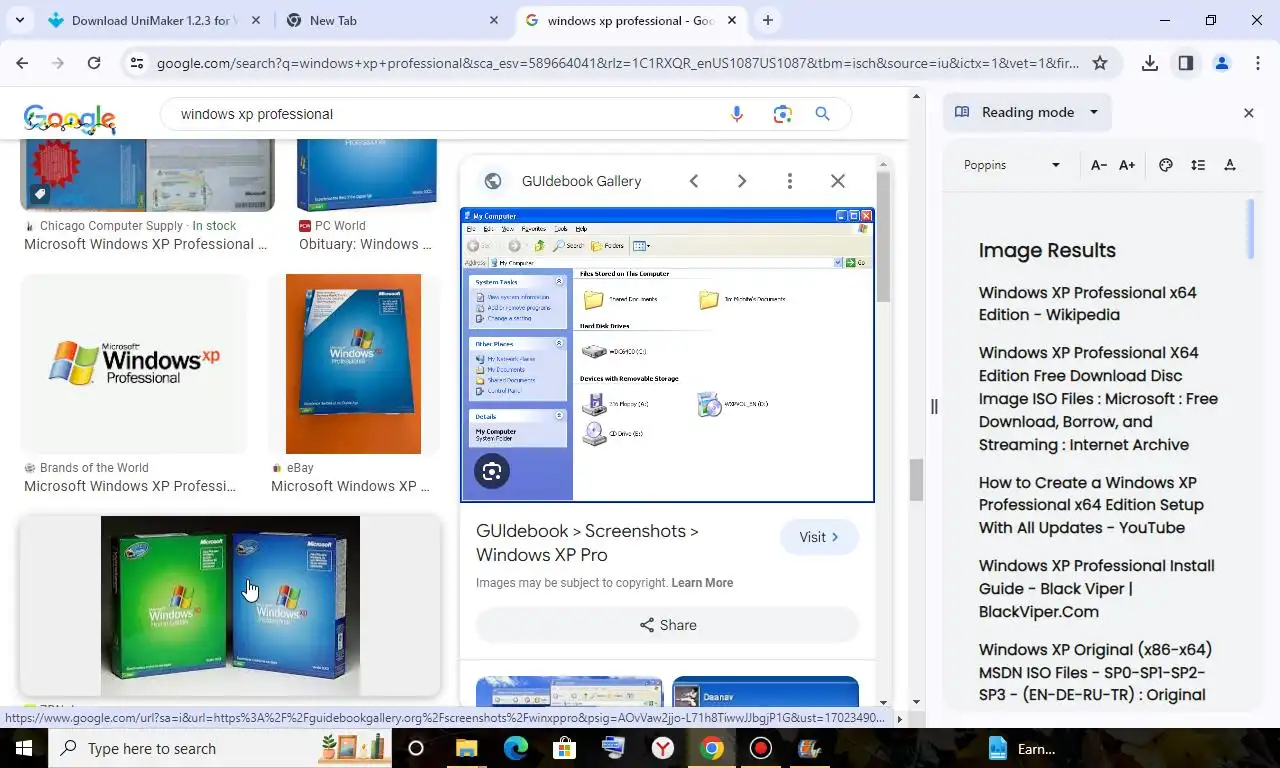Open the Earn... taskbar window
Viewport: 1280px width, 768px height.
(1022, 748)
